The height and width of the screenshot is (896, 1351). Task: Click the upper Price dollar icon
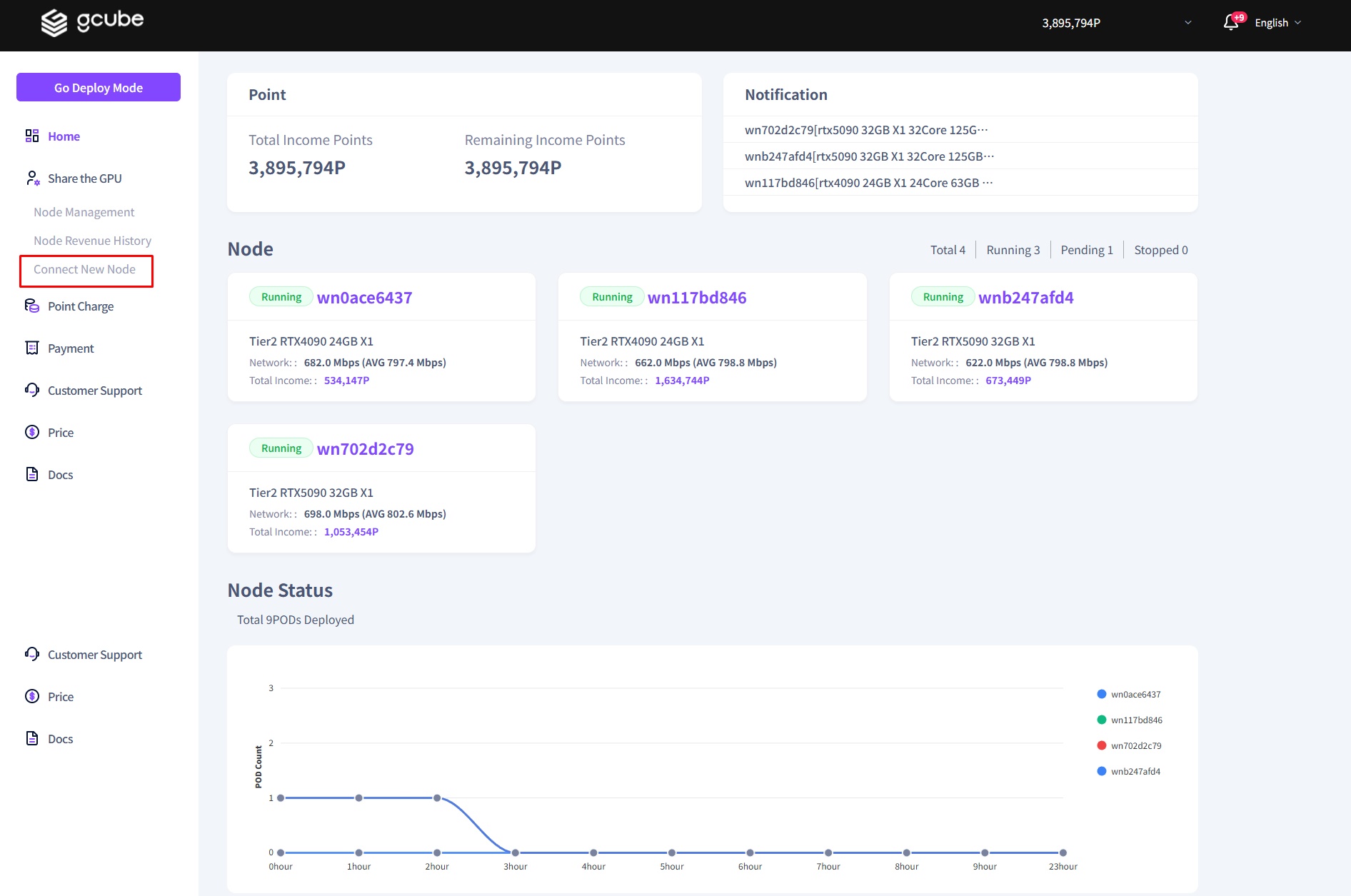tap(32, 432)
